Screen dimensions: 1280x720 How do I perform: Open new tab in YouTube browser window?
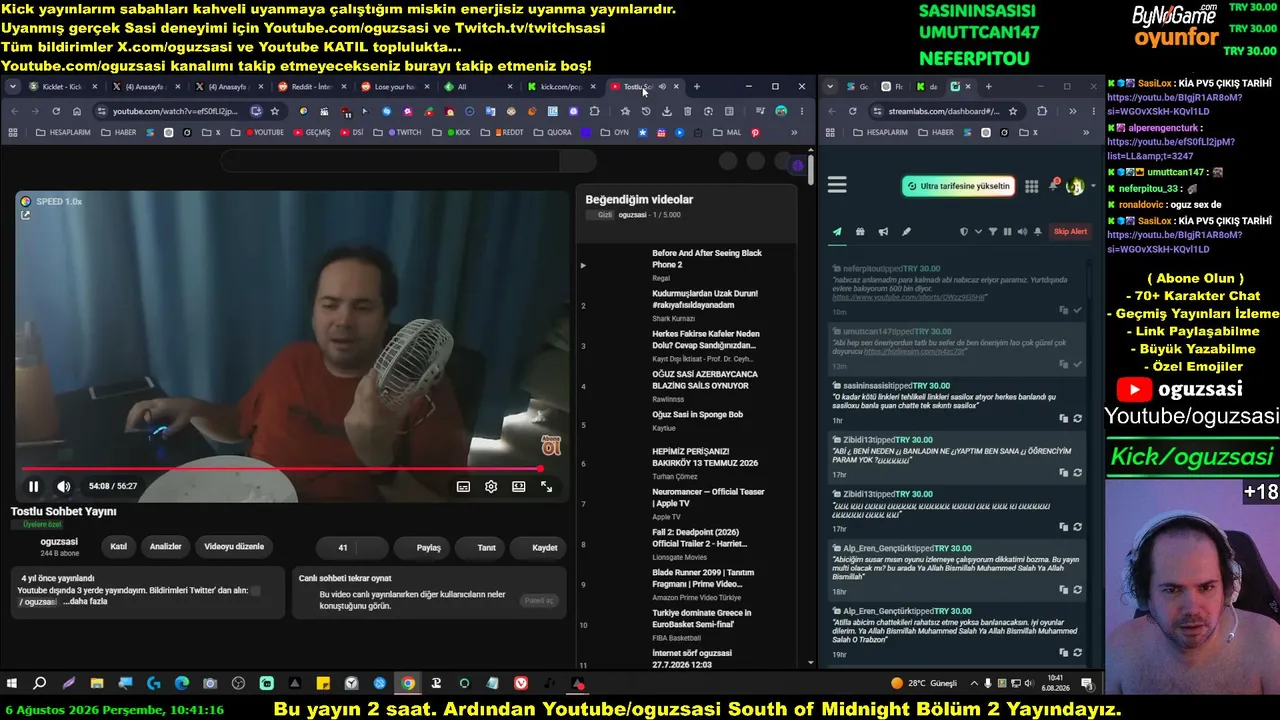pyautogui.click(x=697, y=87)
